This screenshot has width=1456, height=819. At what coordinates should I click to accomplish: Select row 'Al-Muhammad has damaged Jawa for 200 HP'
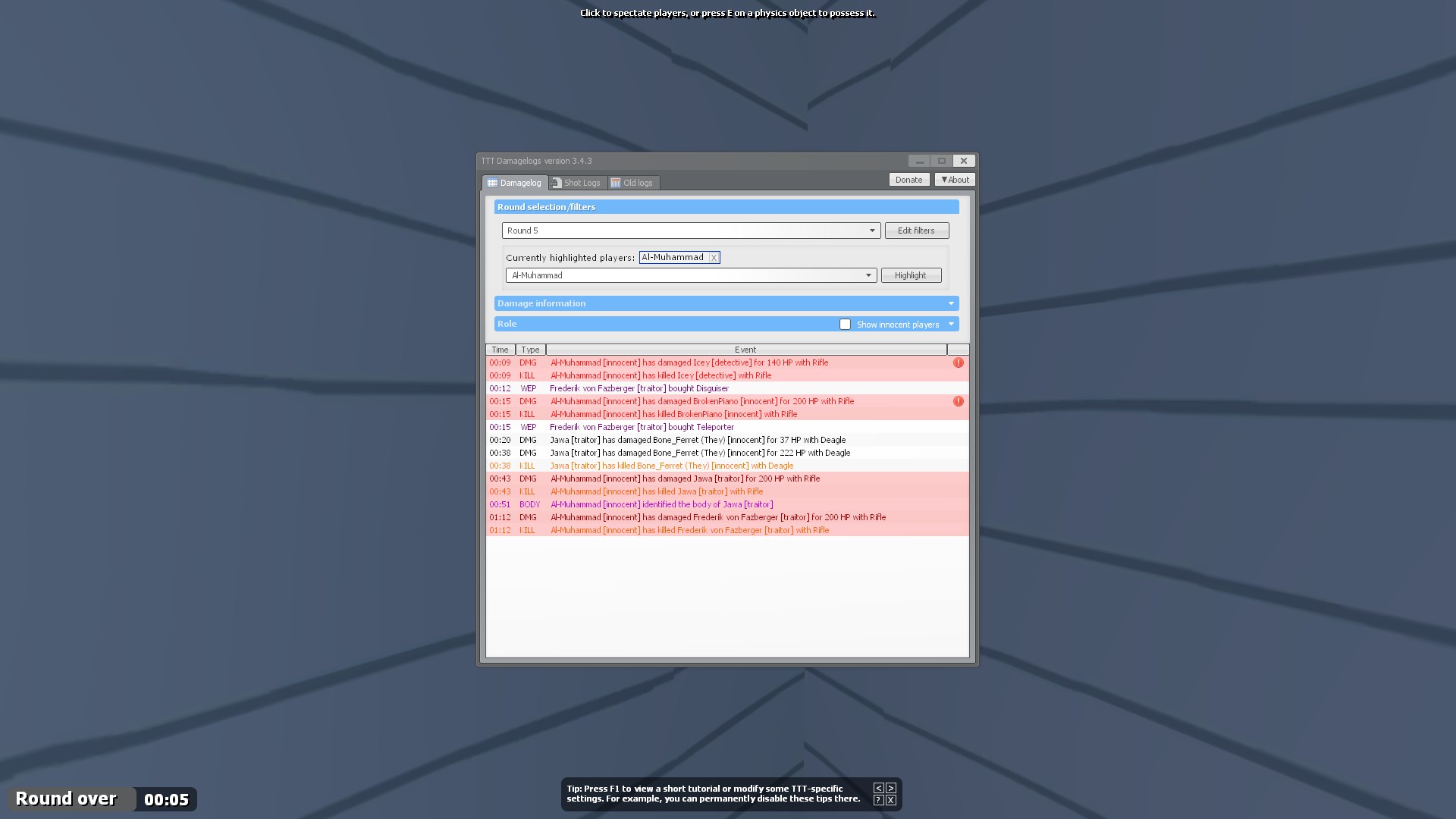point(726,479)
